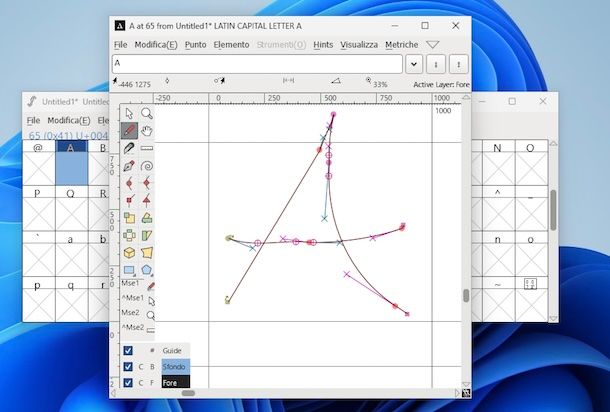Select the 3D rotate cube tool
610x412 pixels.
point(129,252)
